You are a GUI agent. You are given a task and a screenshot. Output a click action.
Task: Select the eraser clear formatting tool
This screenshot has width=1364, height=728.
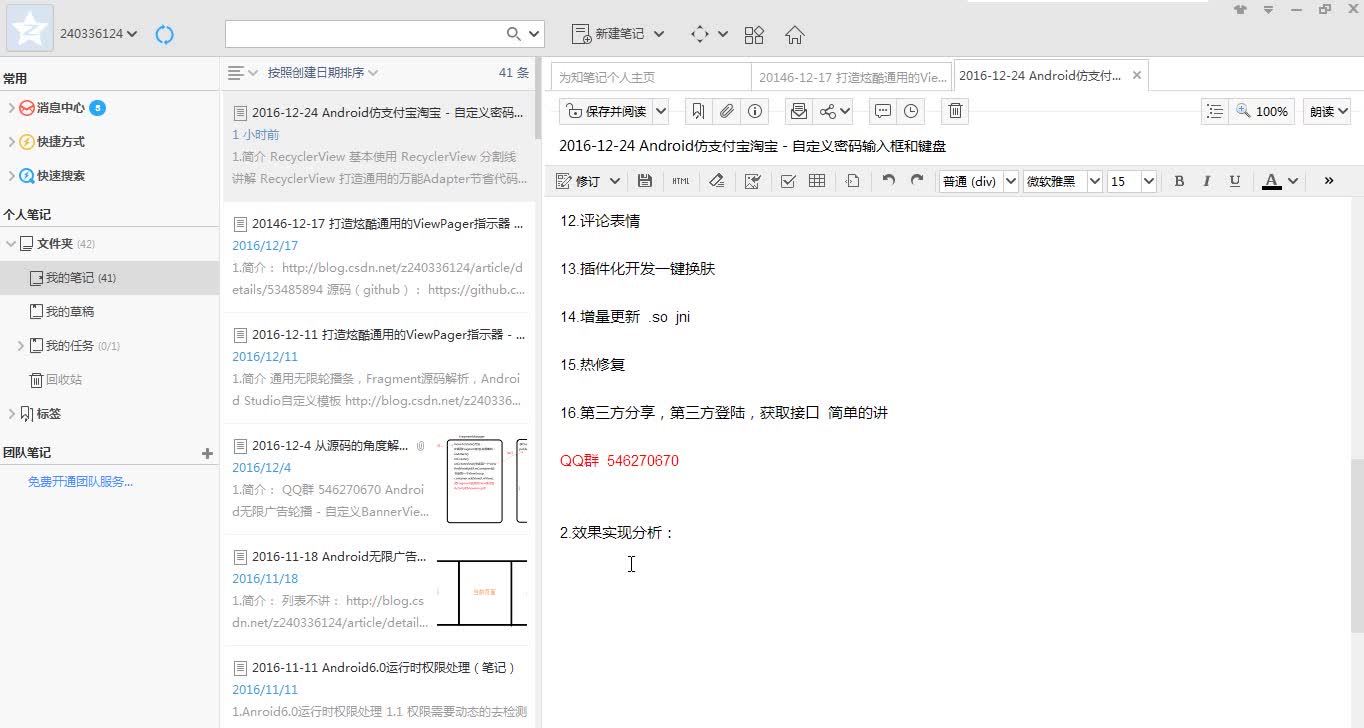click(716, 181)
